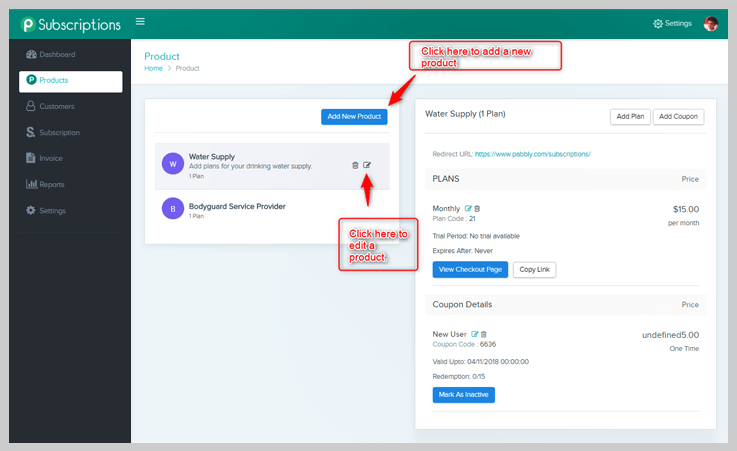Delete the Water Supply product
This screenshot has height=451, width=737.
(355, 165)
